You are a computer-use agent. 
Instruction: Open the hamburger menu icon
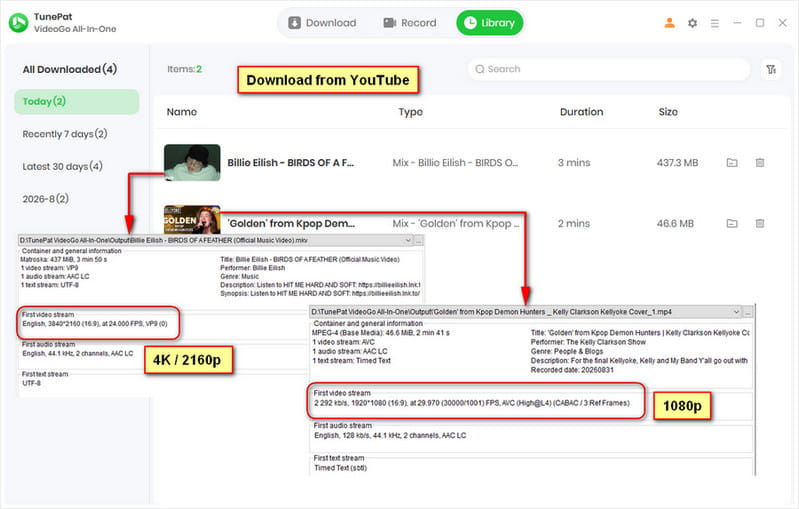(x=715, y=23)
